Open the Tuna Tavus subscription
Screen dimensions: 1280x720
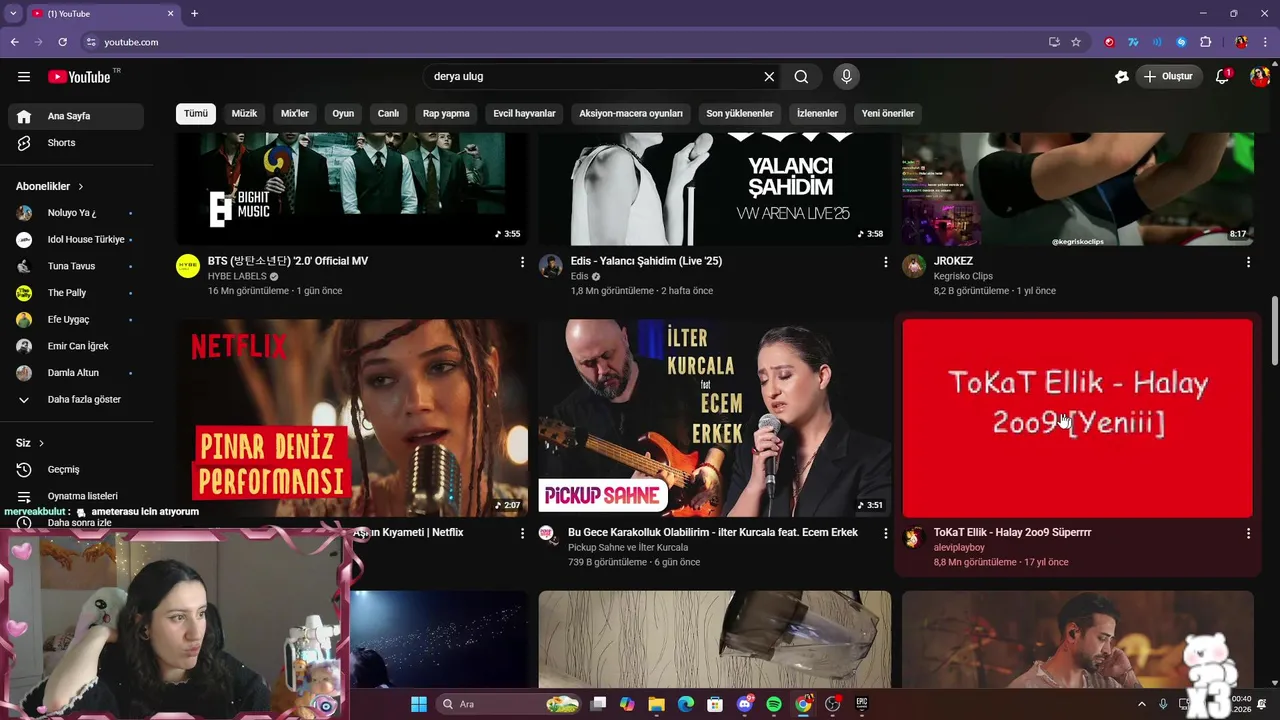point(76,266)
